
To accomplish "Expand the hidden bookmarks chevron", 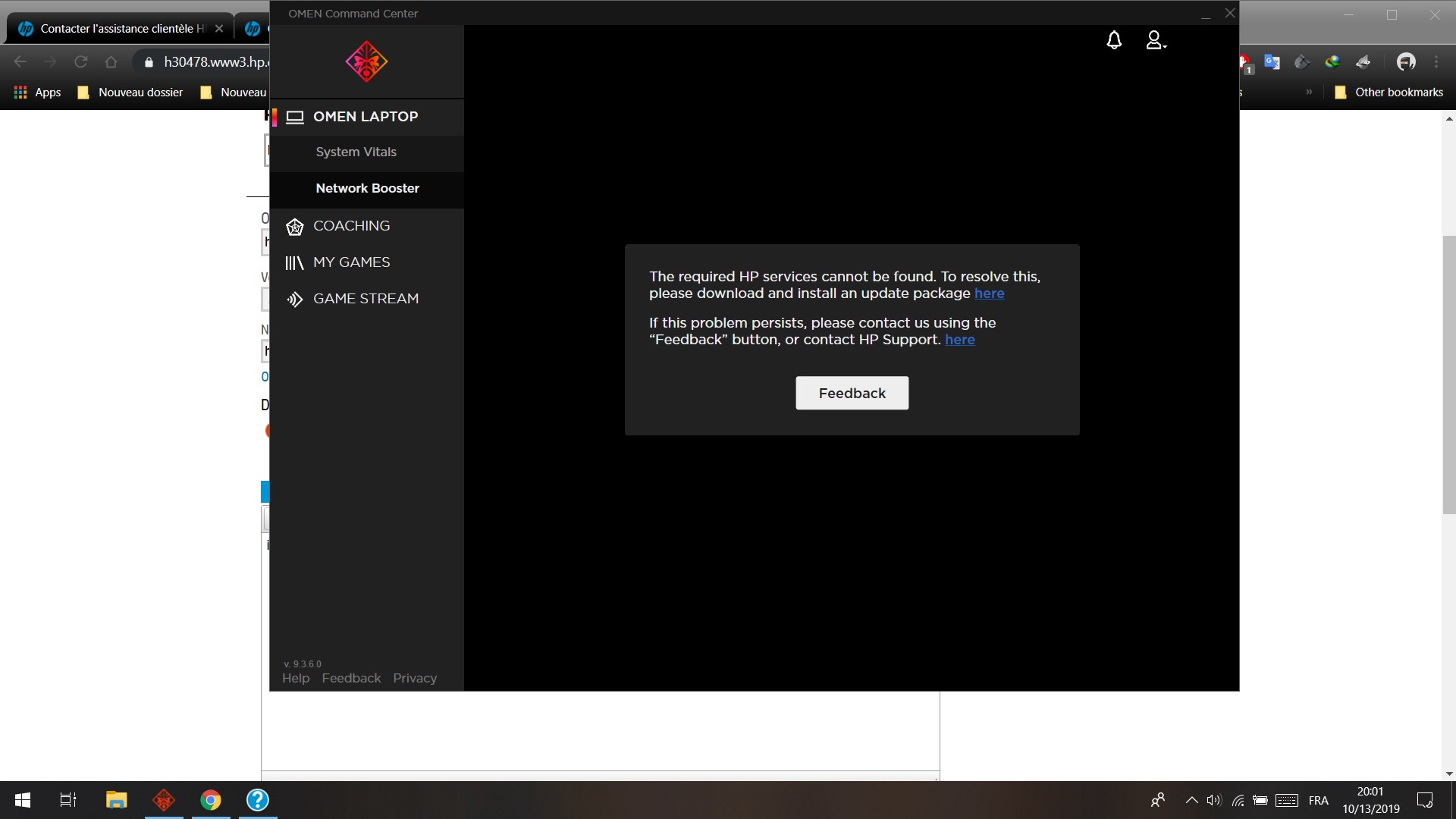I will point(1309,93).
